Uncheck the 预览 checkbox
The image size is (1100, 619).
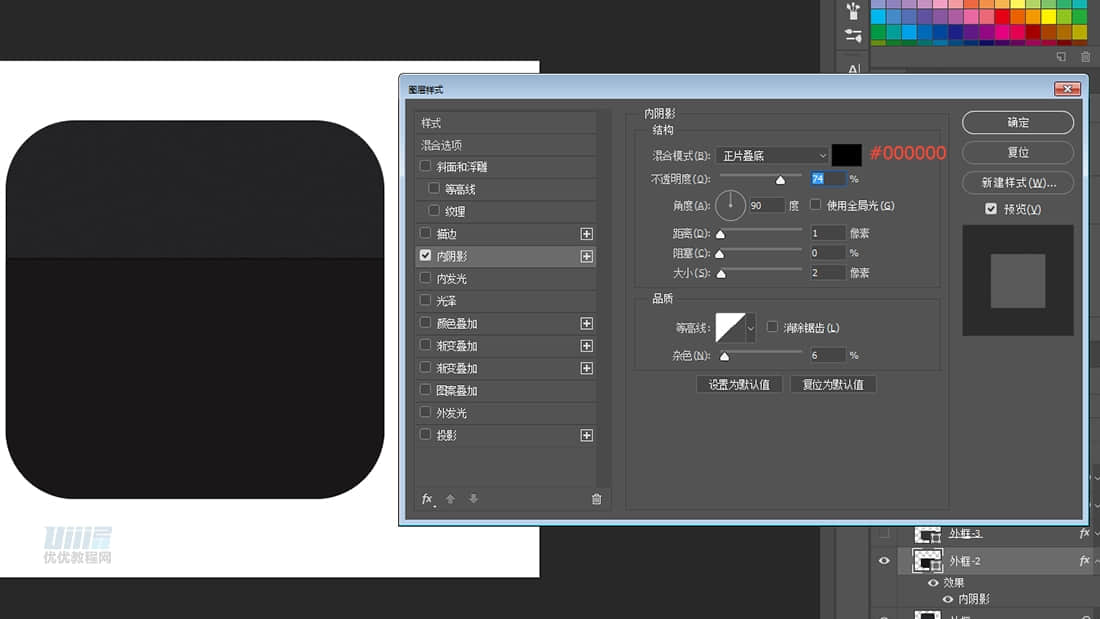[991, 209]
